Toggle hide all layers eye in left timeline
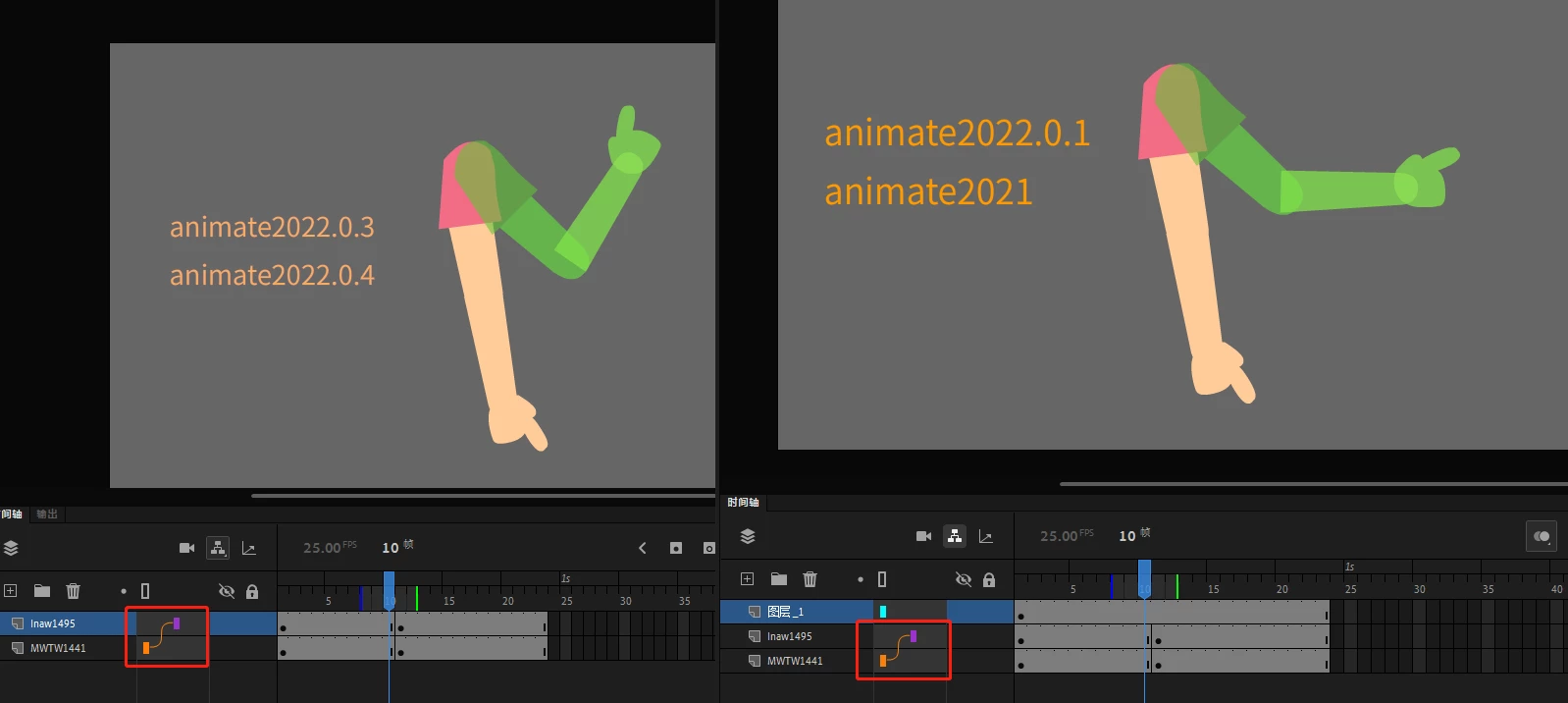 pos(227,591)
